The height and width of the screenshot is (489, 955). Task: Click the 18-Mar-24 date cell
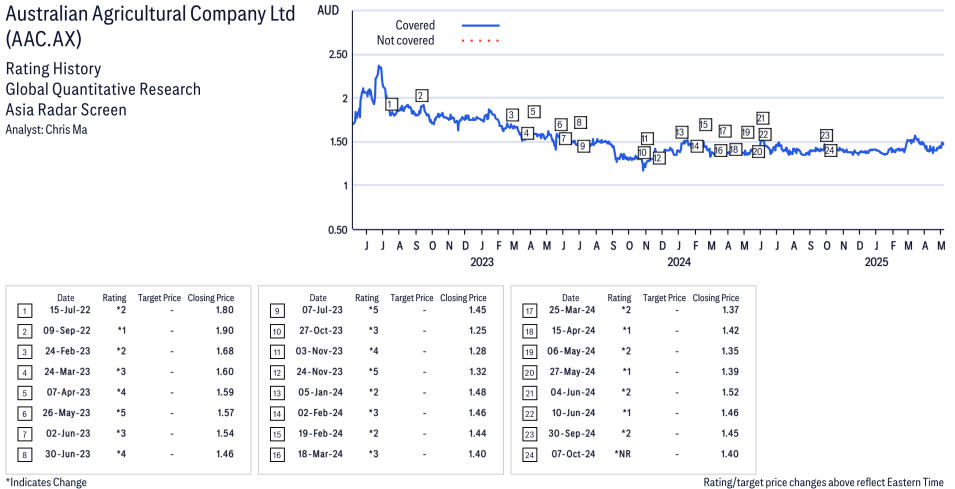320,454
